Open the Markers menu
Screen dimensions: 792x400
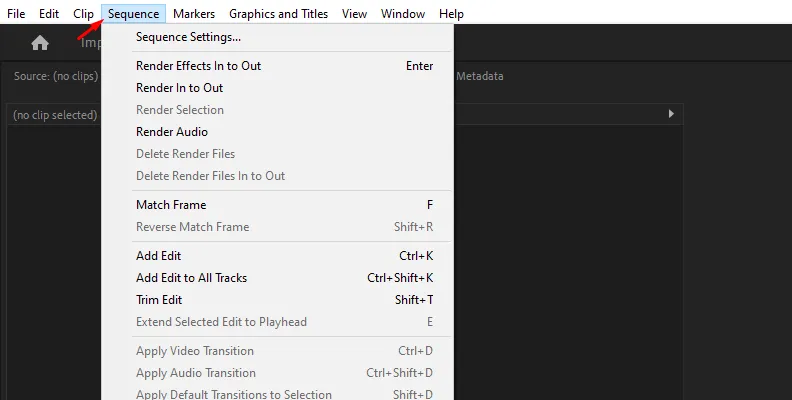tap(193, 14)
